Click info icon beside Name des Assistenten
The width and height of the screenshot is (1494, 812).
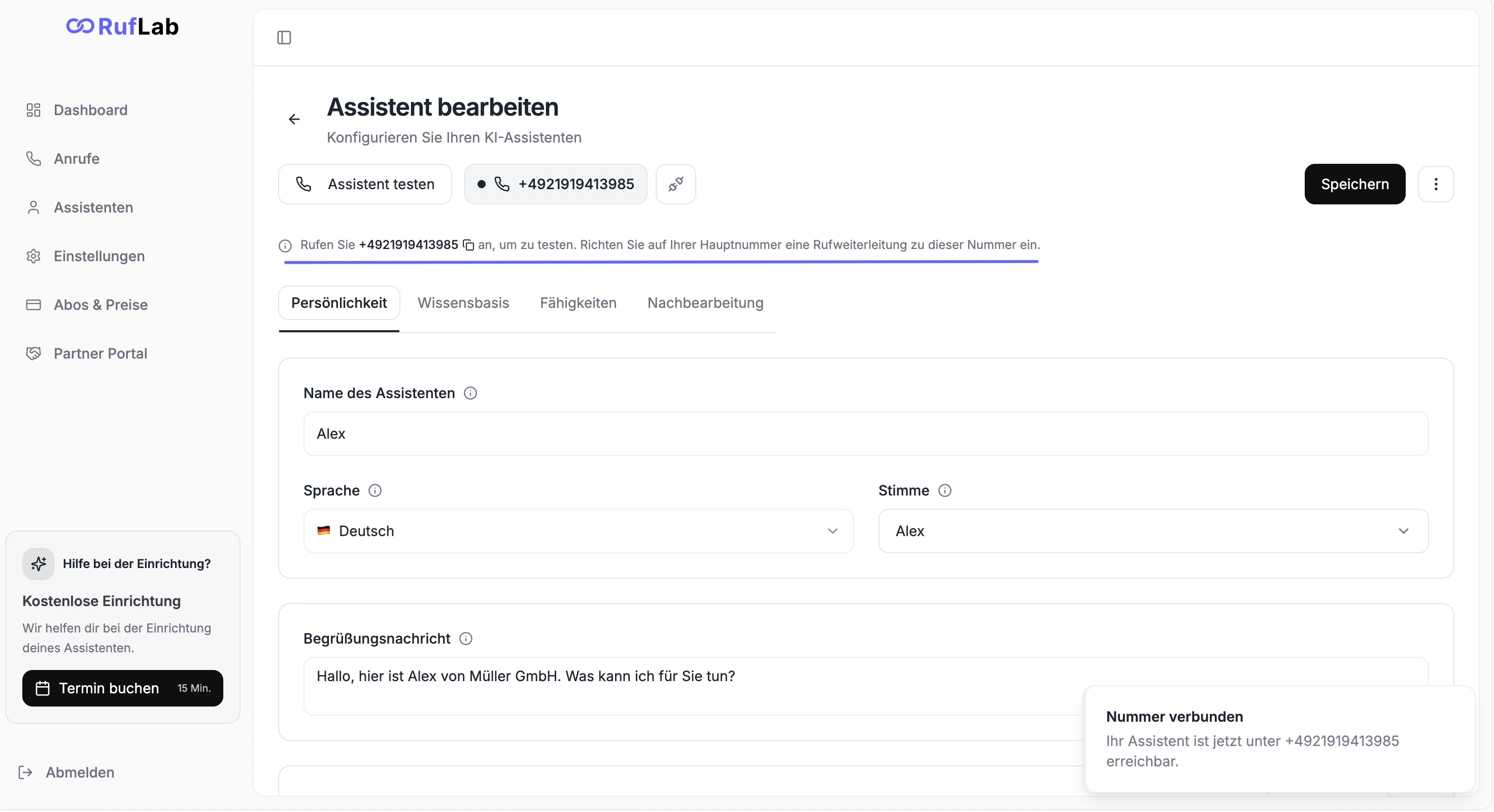[x=470, y=394]
